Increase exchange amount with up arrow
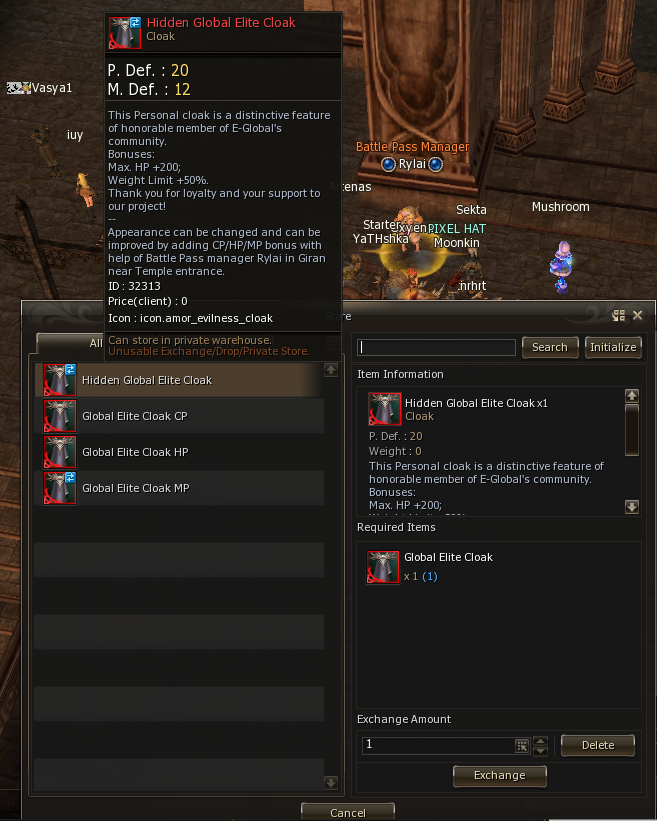Screen dimensions: 657x821 click(540, 741)
